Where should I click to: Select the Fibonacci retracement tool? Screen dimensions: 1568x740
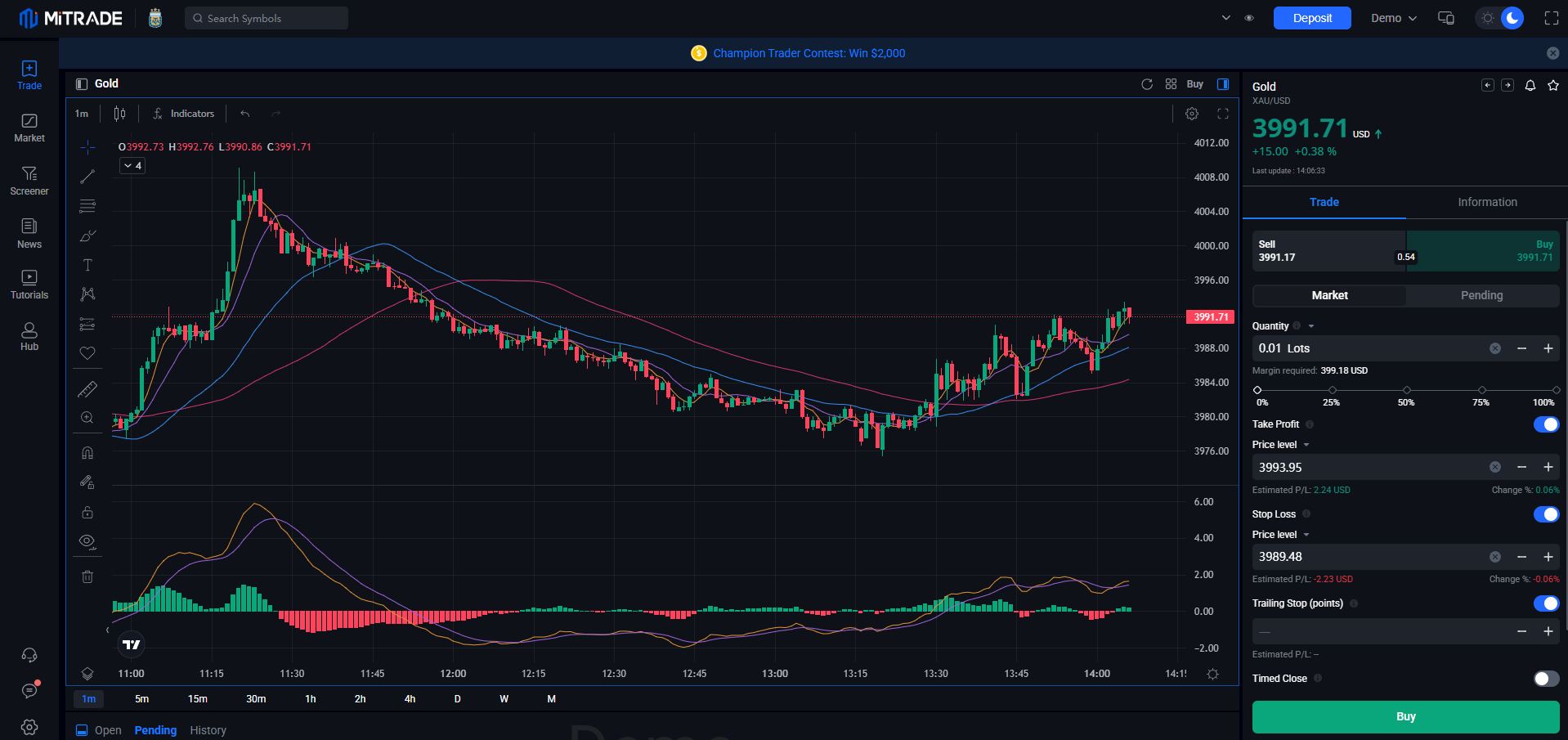tap(87, 206)
